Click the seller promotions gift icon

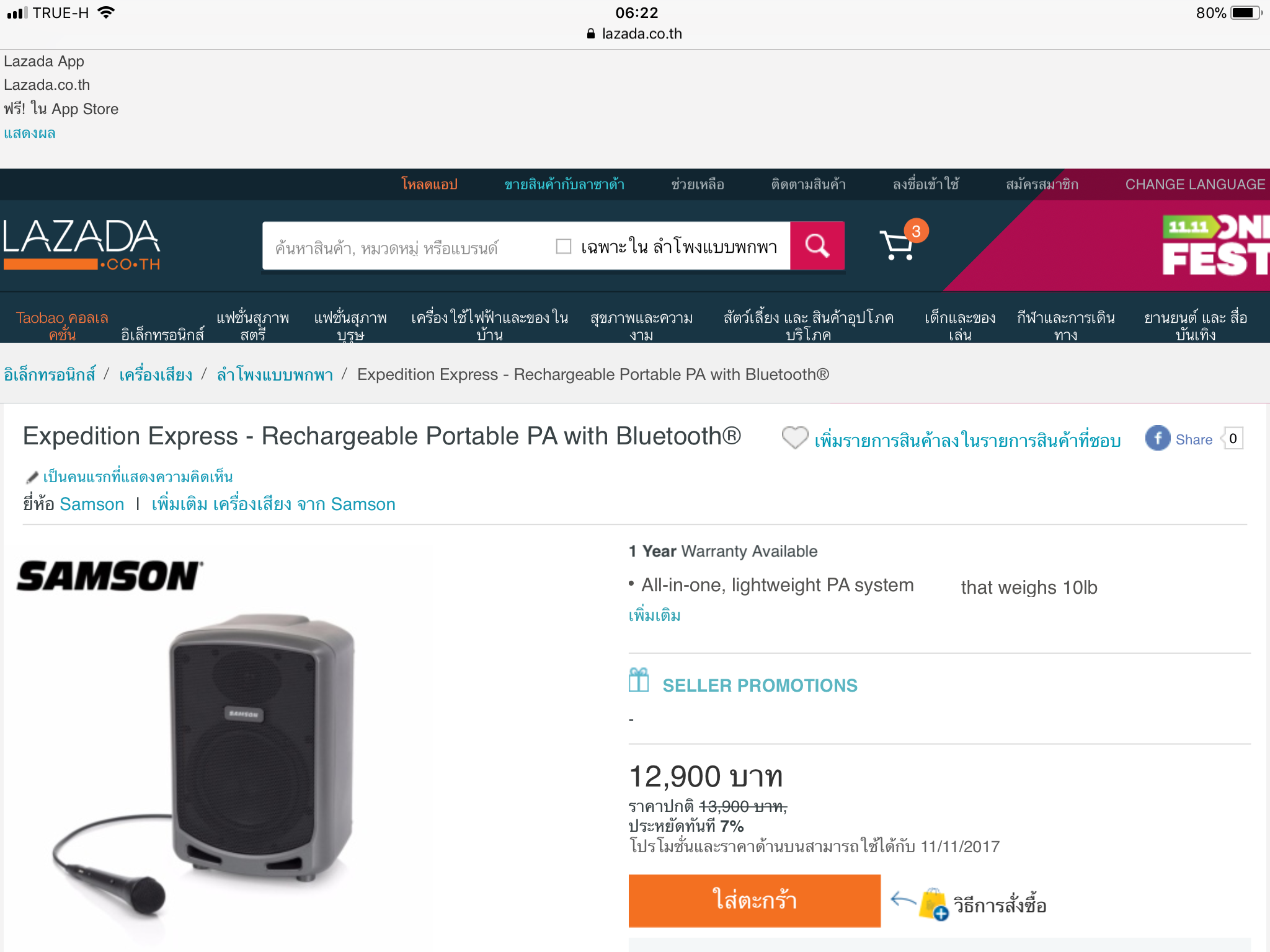click(639, 681)
